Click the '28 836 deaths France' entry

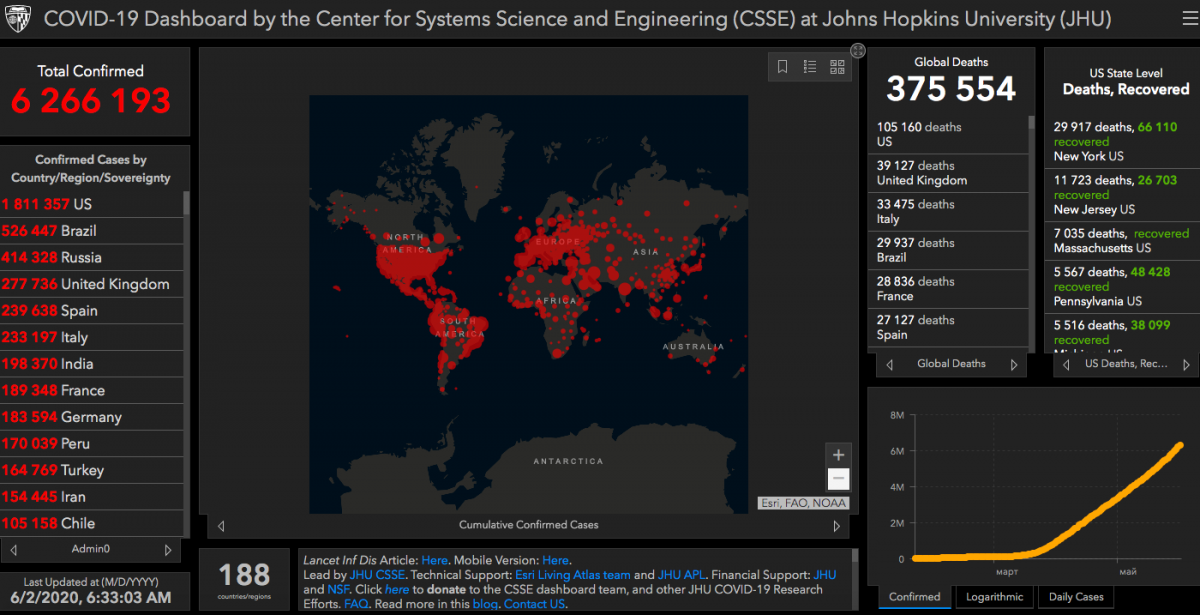point(948,289)
